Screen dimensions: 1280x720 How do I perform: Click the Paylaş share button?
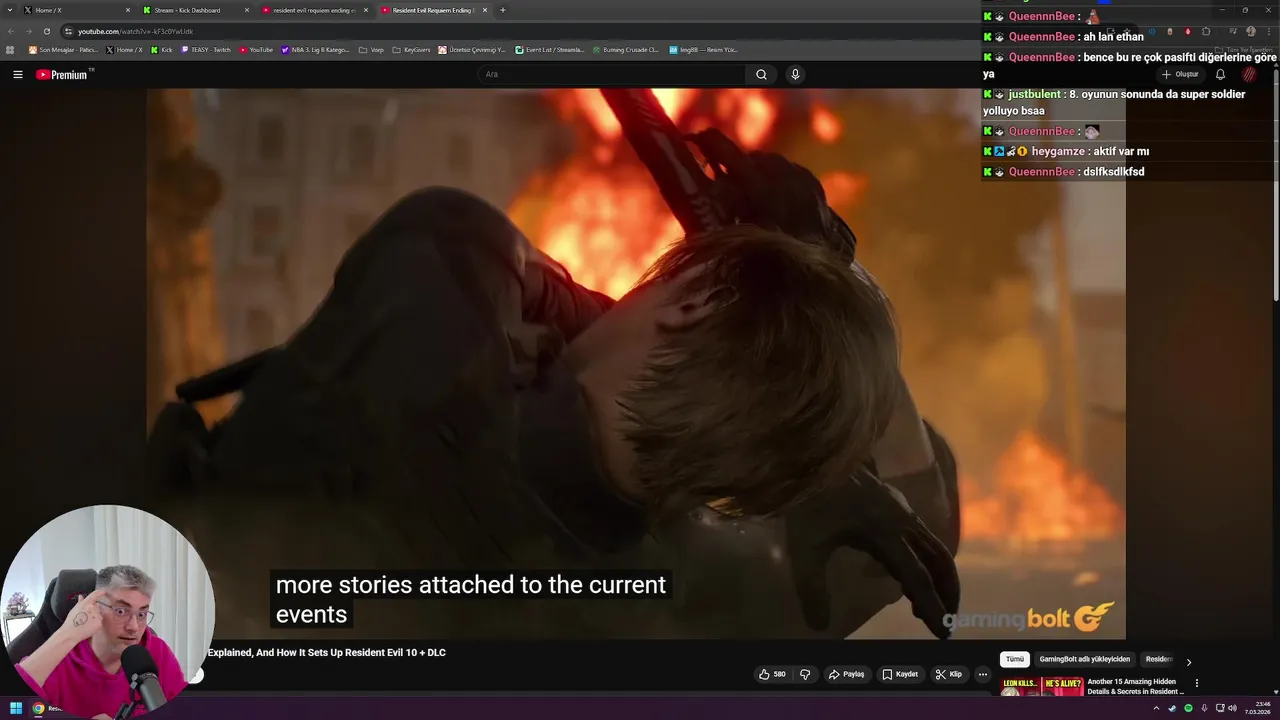(x=846, y=674)
